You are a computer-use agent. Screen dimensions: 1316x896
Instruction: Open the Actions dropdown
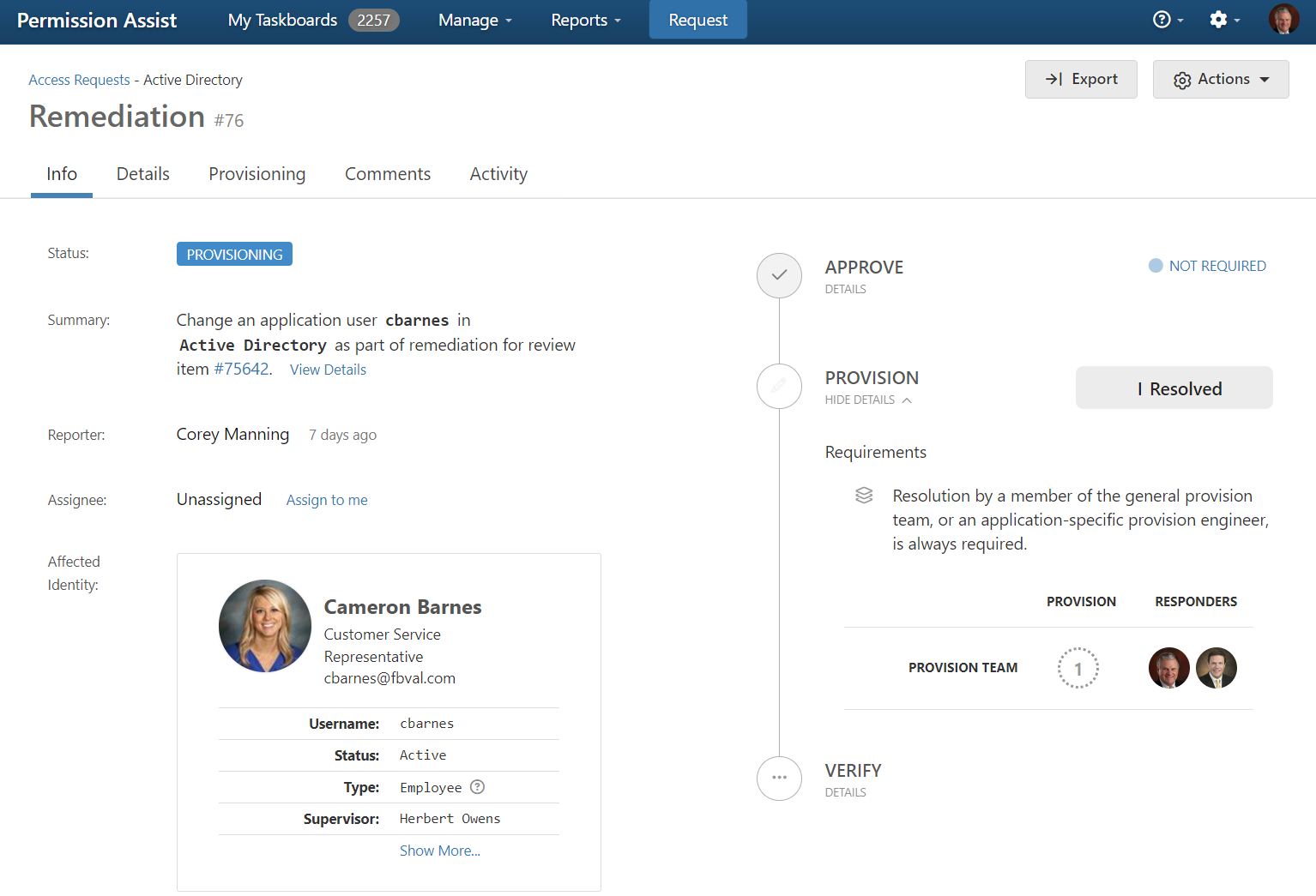(1220, 80)
